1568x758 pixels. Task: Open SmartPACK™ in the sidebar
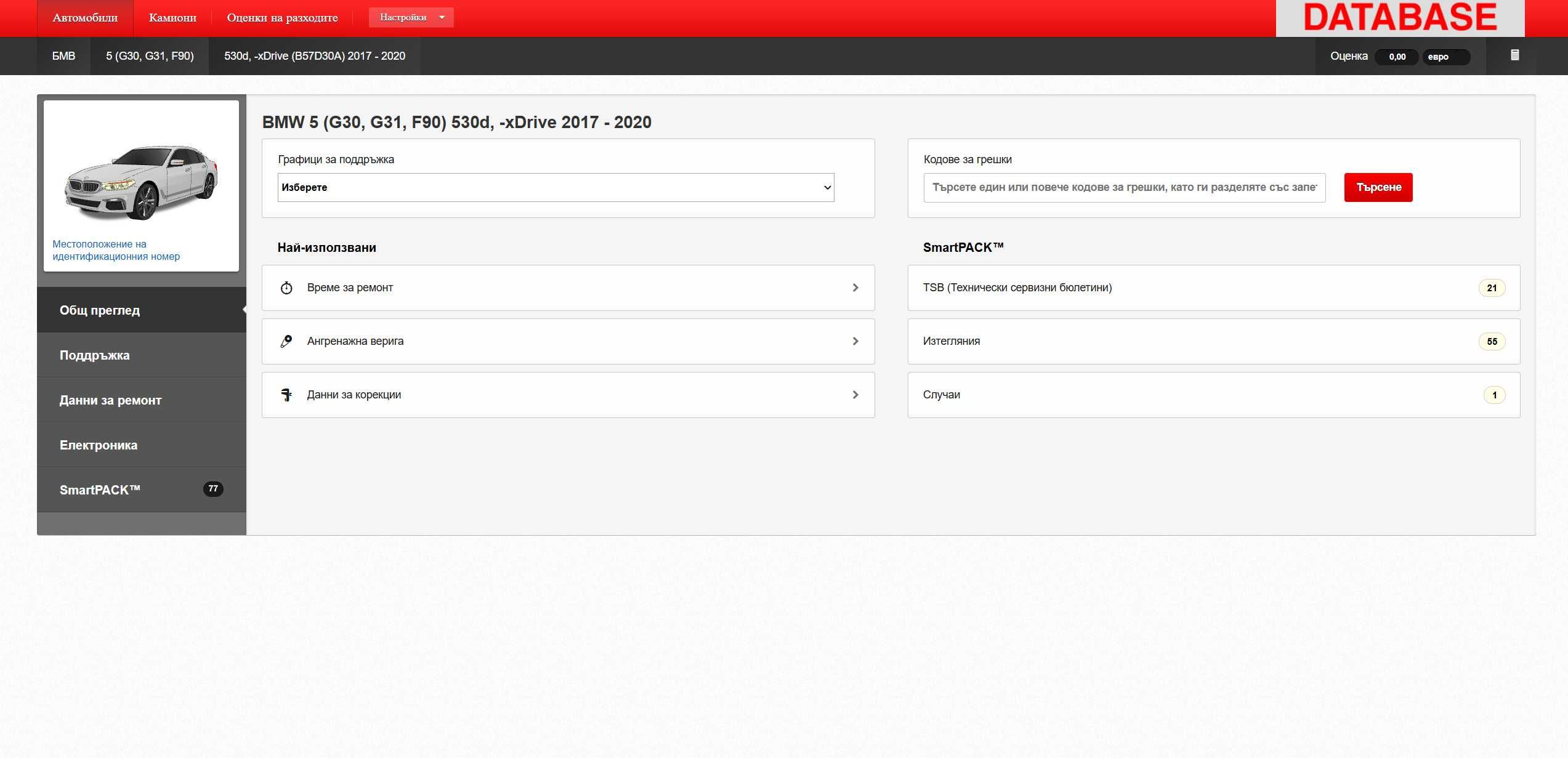pos(142,490)
